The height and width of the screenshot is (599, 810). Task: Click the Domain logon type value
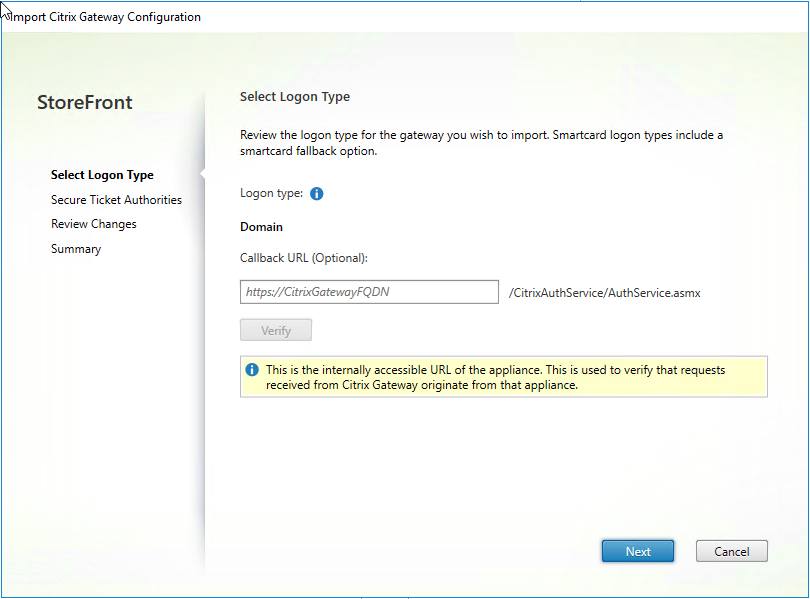(261, 227)
